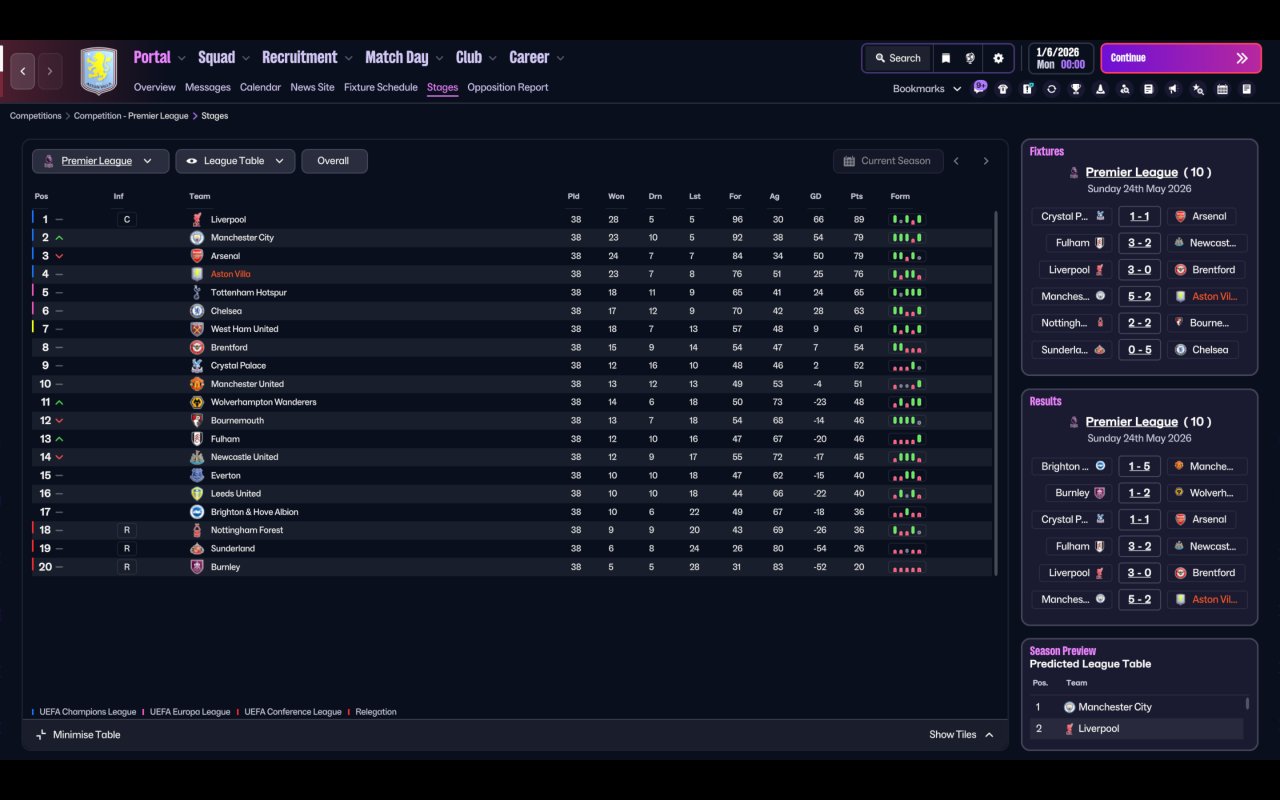Sort table by GD column header
This screenshot has width=1280, height=800.
816,196
